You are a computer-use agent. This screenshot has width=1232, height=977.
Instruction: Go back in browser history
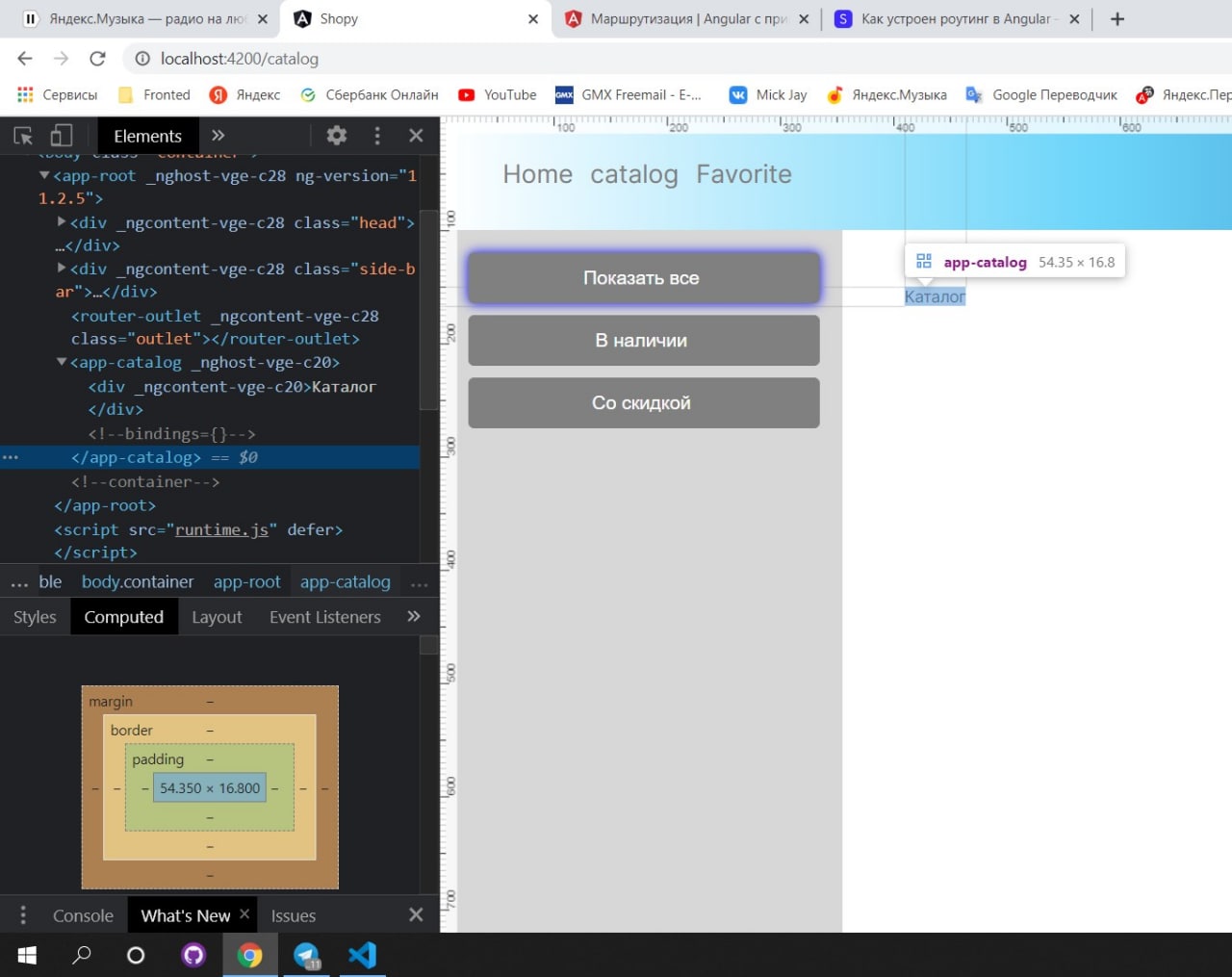click(25, 59)
